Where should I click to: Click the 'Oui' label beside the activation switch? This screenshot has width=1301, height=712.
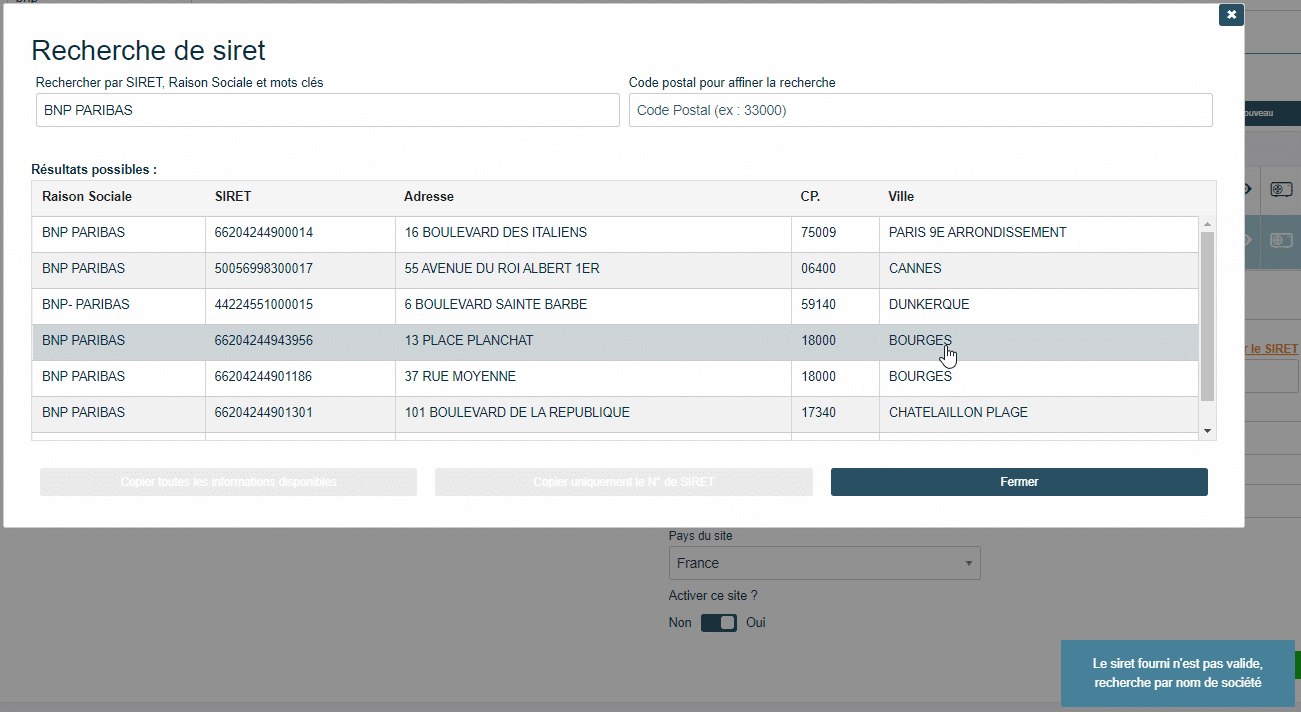click(x=756, y=622)
